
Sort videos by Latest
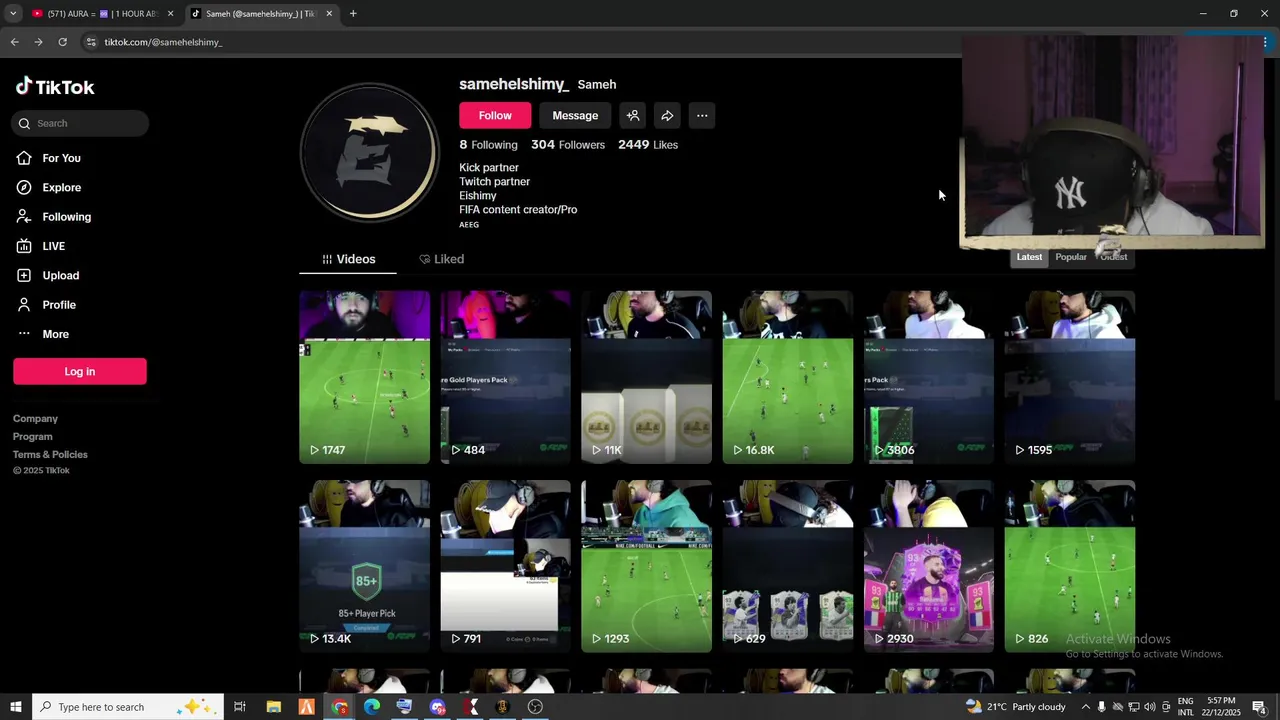coord(1029,258)
